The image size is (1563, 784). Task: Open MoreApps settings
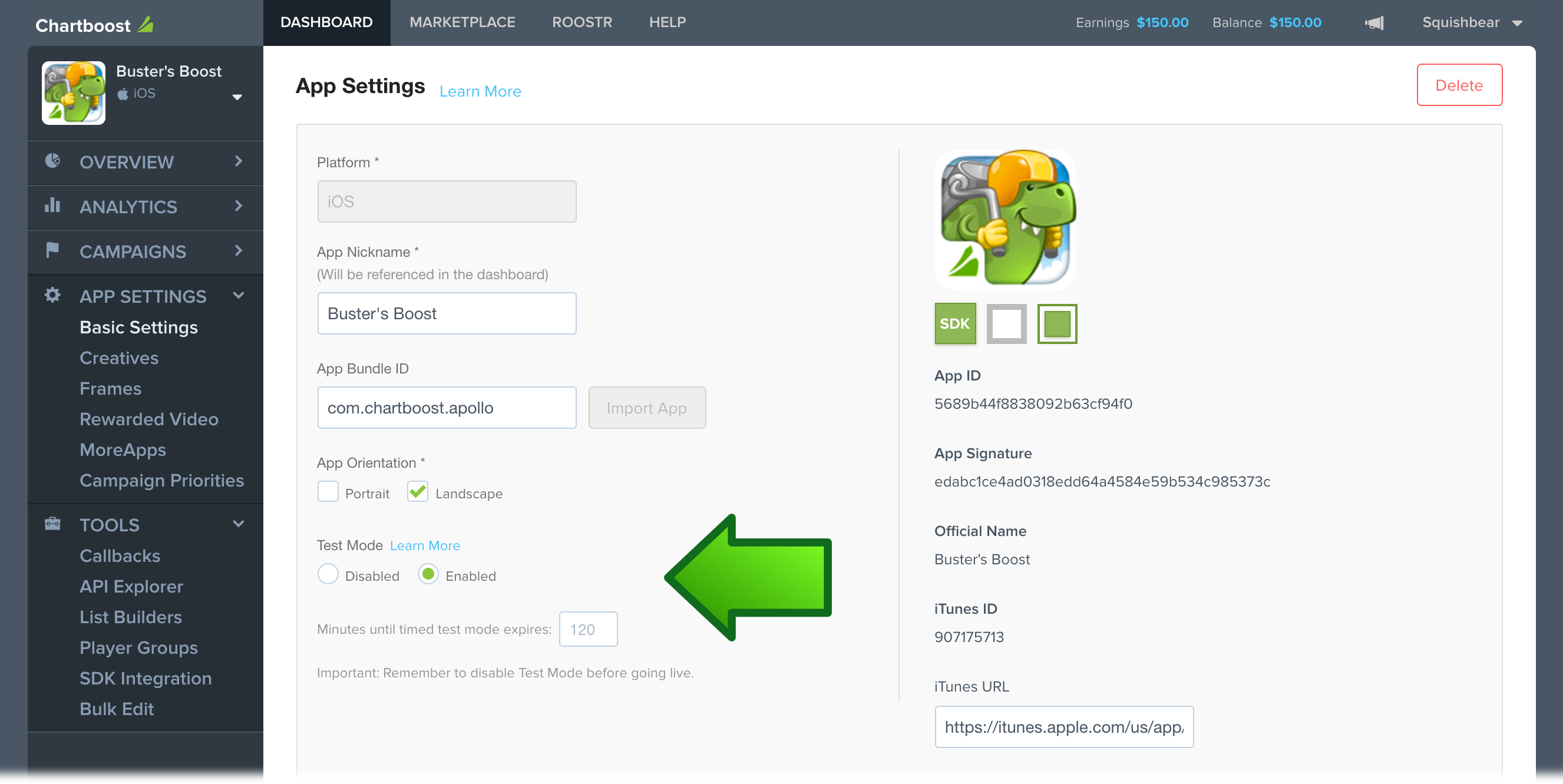click(123, 449)
